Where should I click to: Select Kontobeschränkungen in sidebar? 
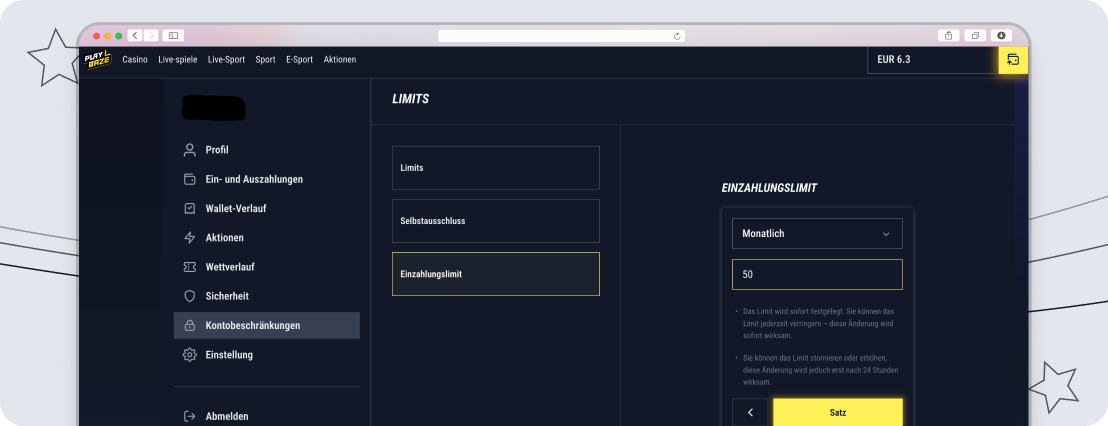point(266,326)
